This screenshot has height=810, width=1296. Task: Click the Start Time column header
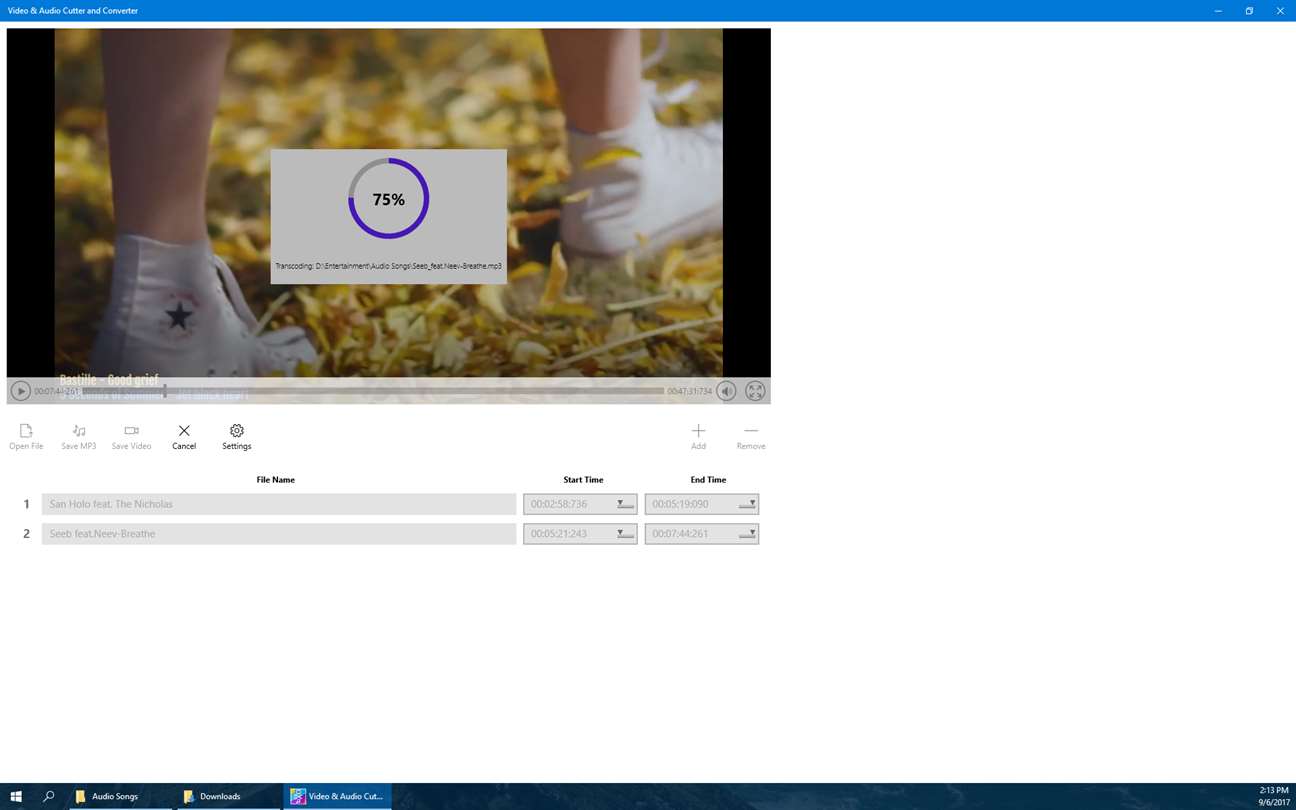[583, 480]
